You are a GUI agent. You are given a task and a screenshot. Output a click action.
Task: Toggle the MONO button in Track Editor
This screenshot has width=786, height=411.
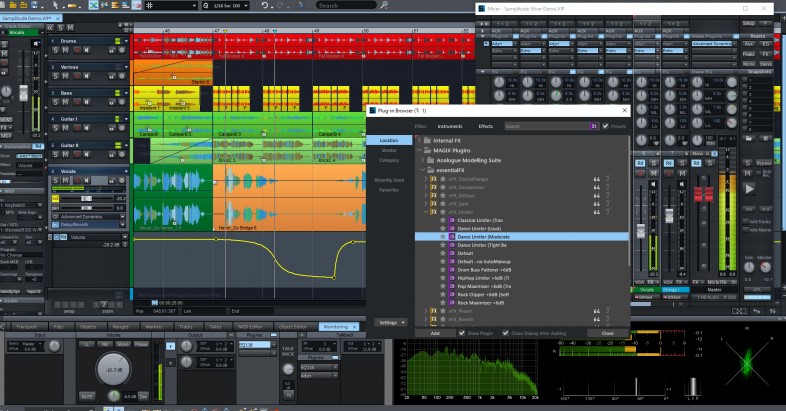click(6, 120)
